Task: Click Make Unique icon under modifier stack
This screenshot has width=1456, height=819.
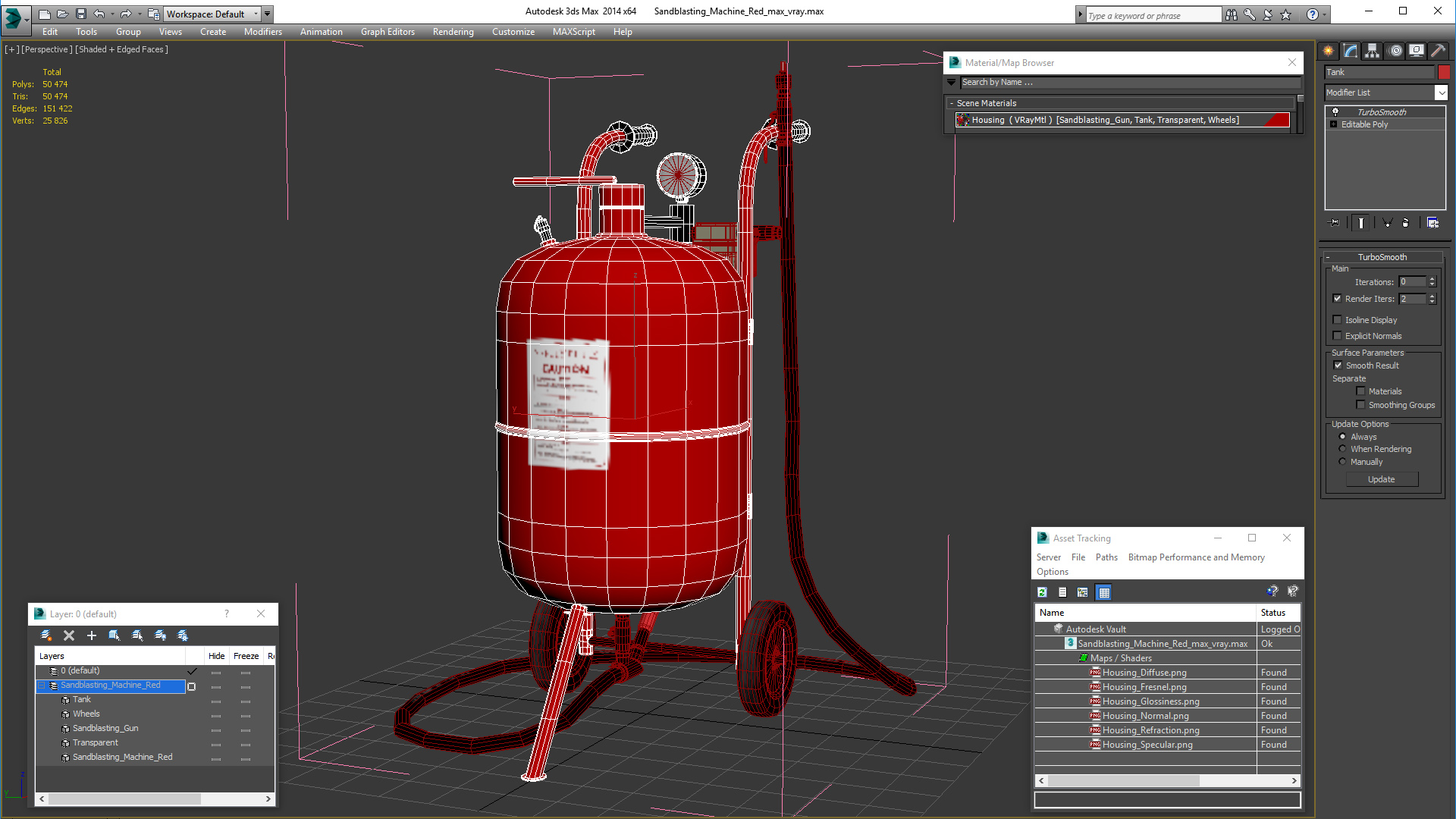Action: tap(1387, 223)
